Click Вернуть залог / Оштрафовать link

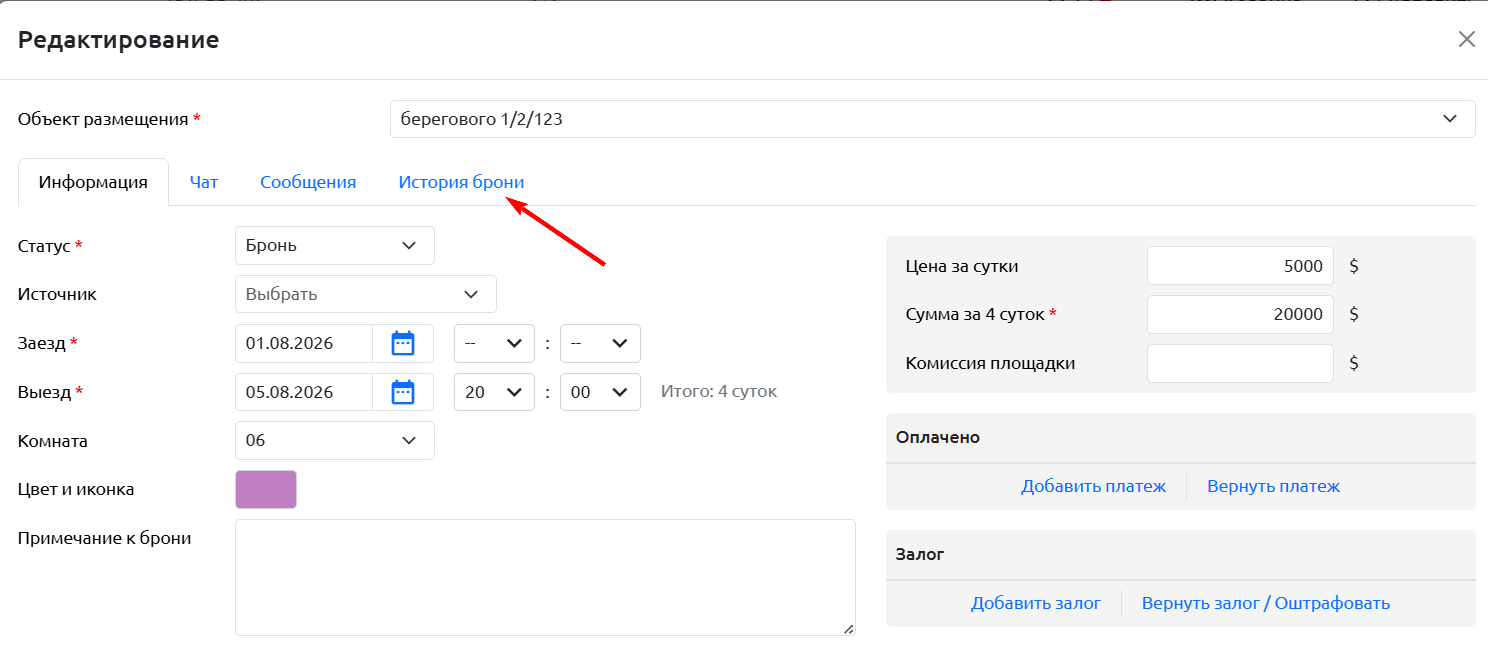[1265, 603]
